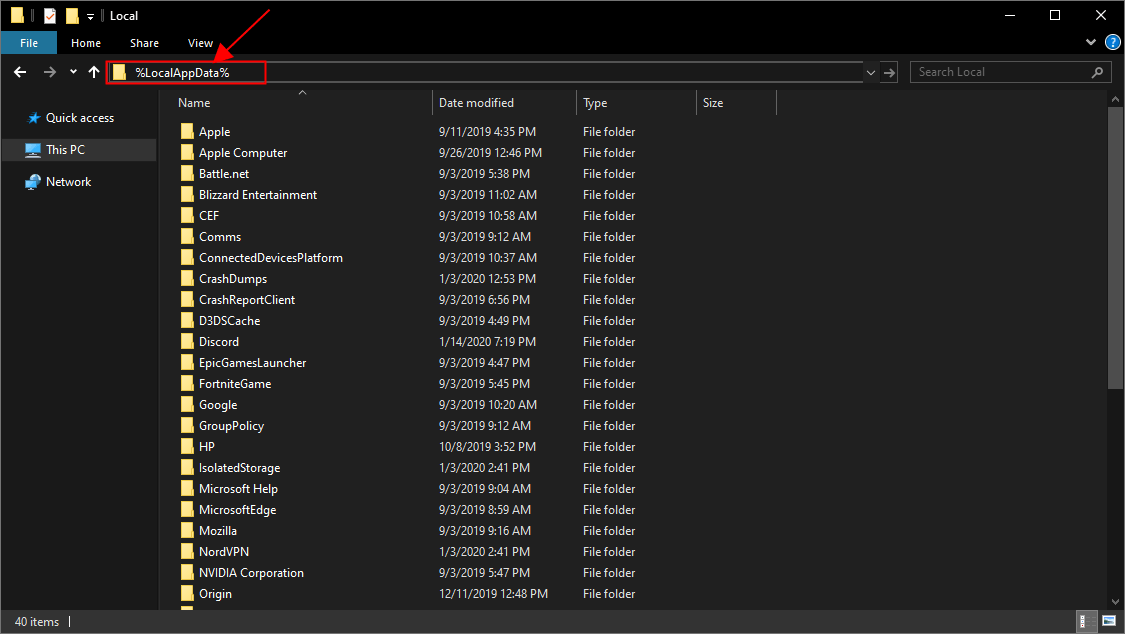Expand the ribbon using the chevron
Image resolution: width=1125 pixels, height=634 pixels.
(x=1091, y=43)
